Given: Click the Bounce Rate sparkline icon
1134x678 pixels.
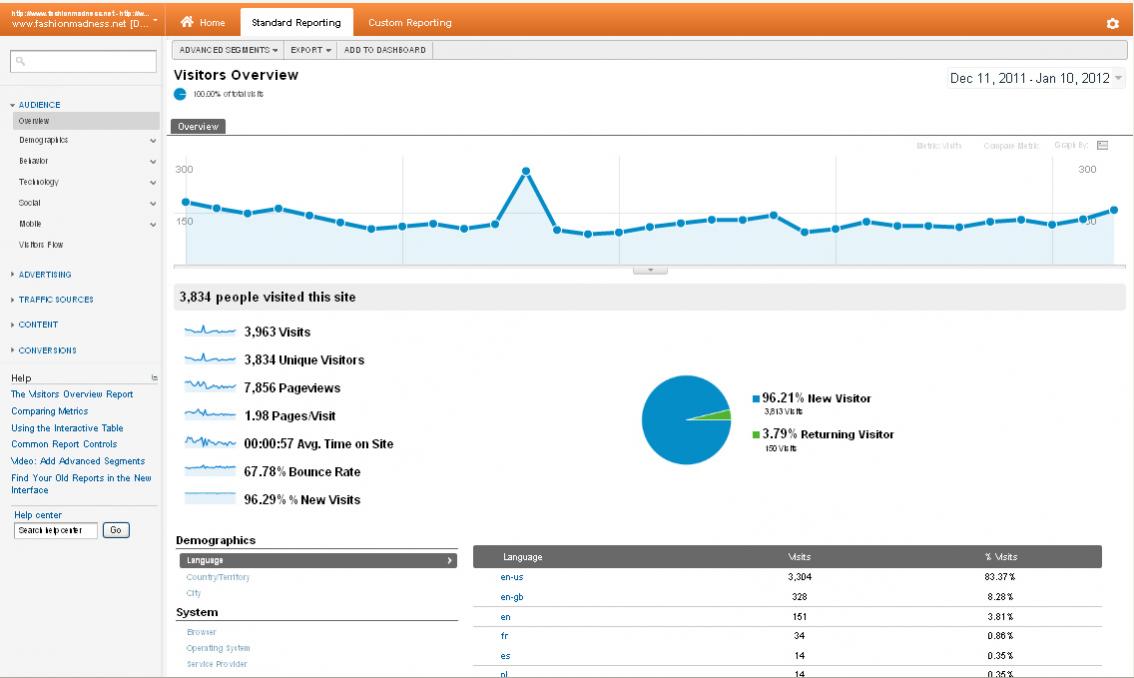Looking at the screenshot, I should tap(210, 470).
